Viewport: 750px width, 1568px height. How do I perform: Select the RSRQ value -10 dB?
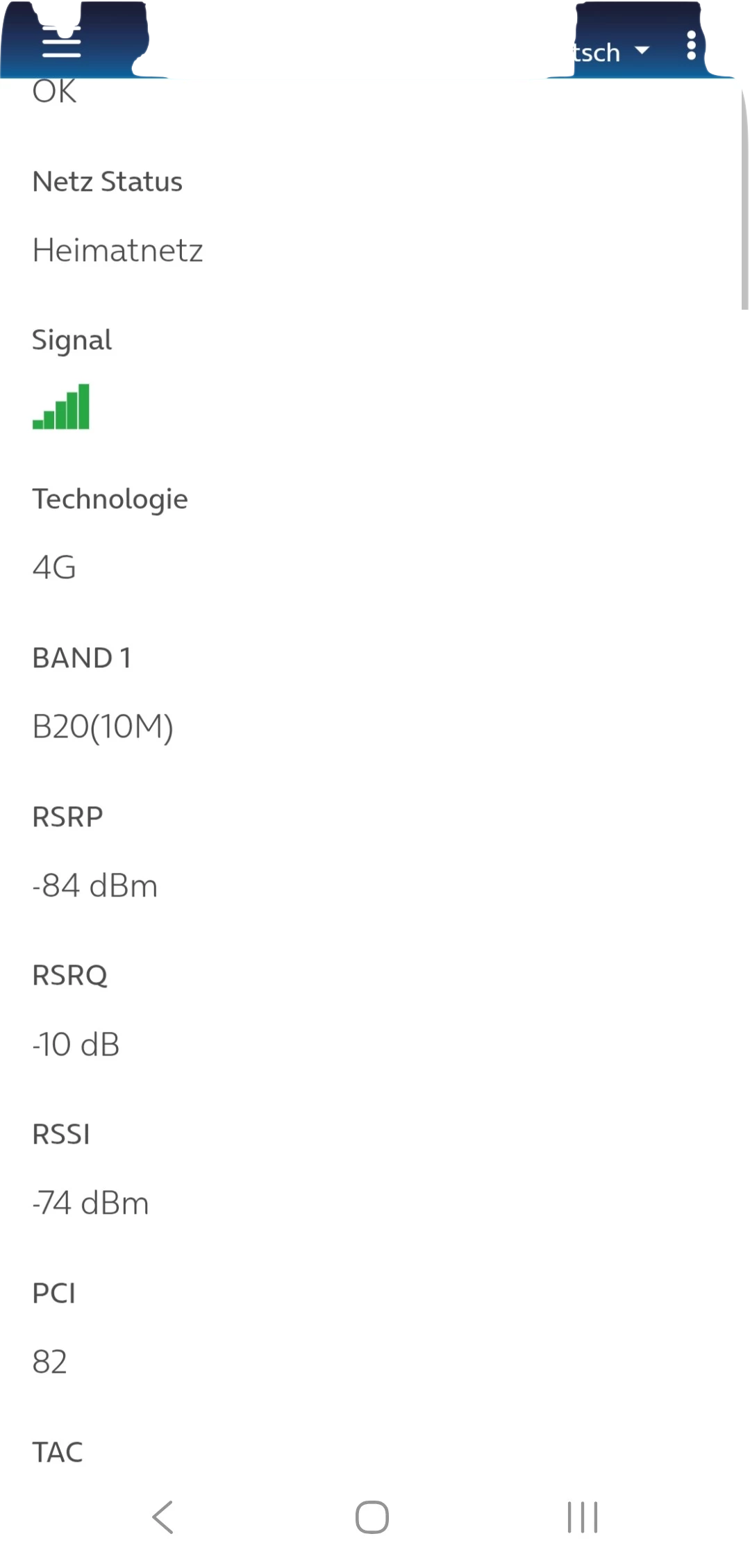click(x=76, y=1044)
